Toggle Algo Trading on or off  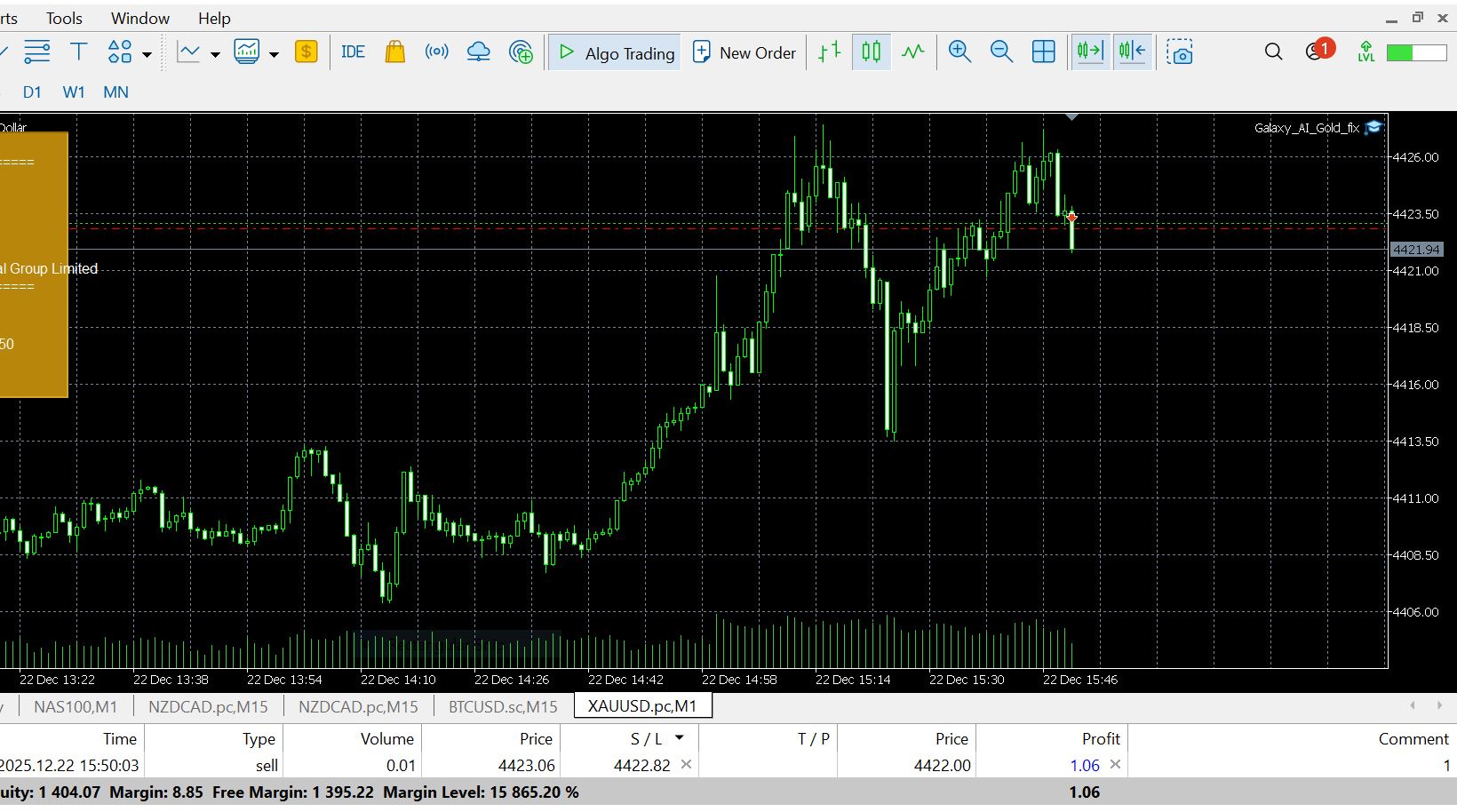[x=615, y=53]
